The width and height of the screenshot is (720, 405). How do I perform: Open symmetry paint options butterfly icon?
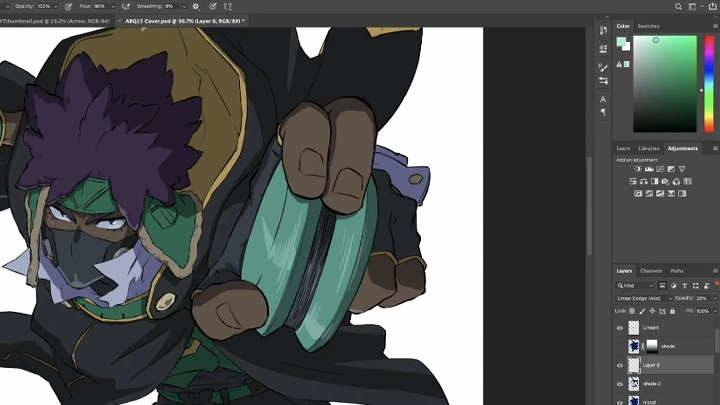pyautogui.click(x=227, y=6)
